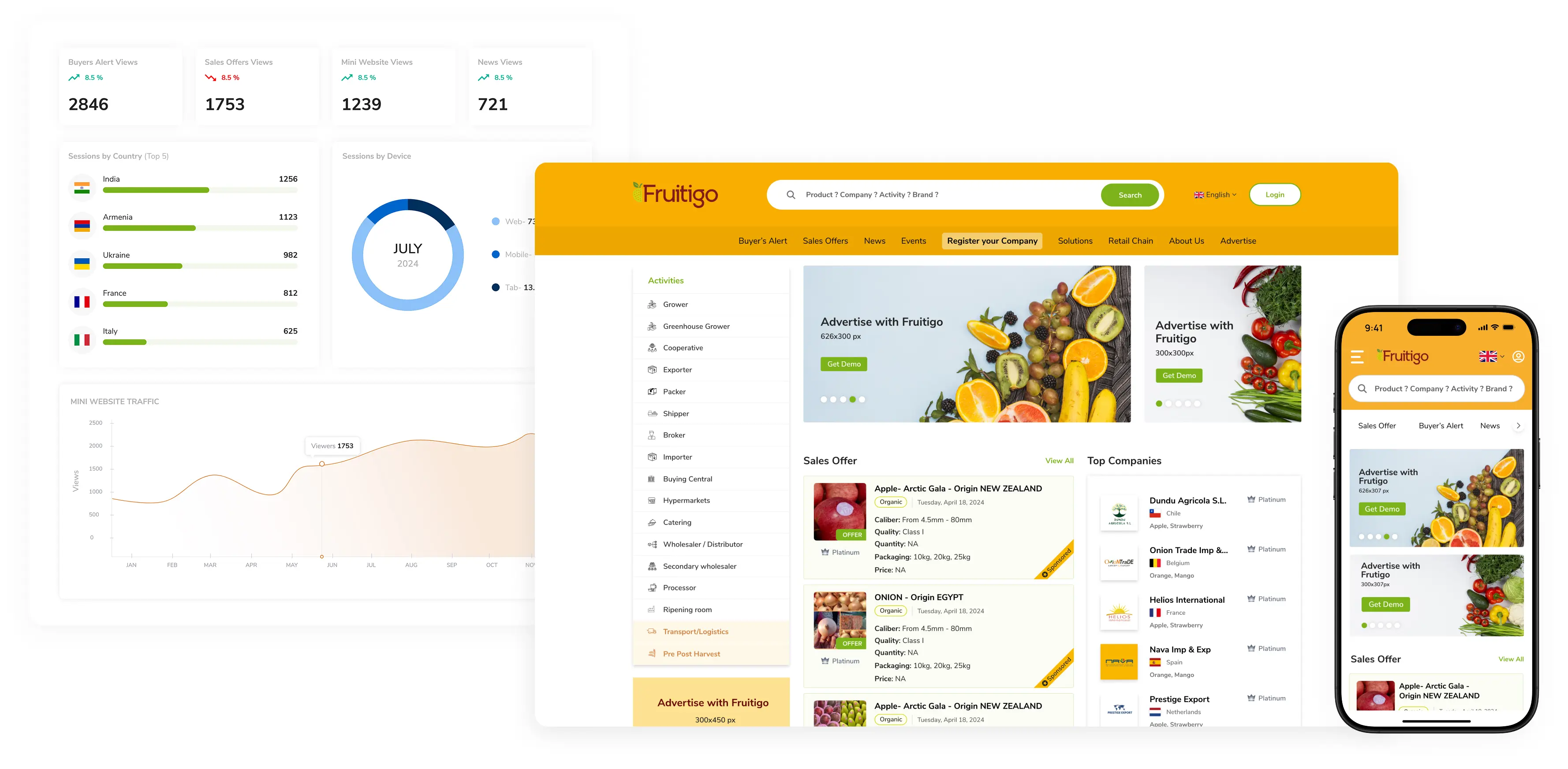Select the Shipper truck icon
The height and width of the screenshot is (769, 1568).
[652, 414]
